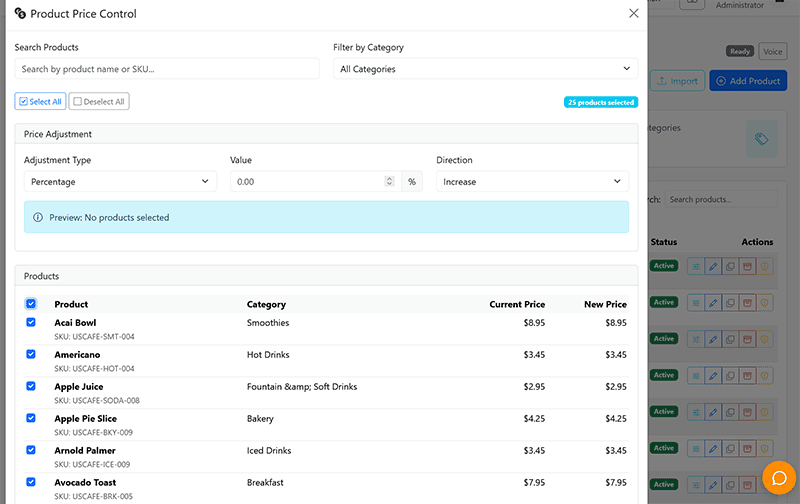Click the Import button in the background

(678, 81)
